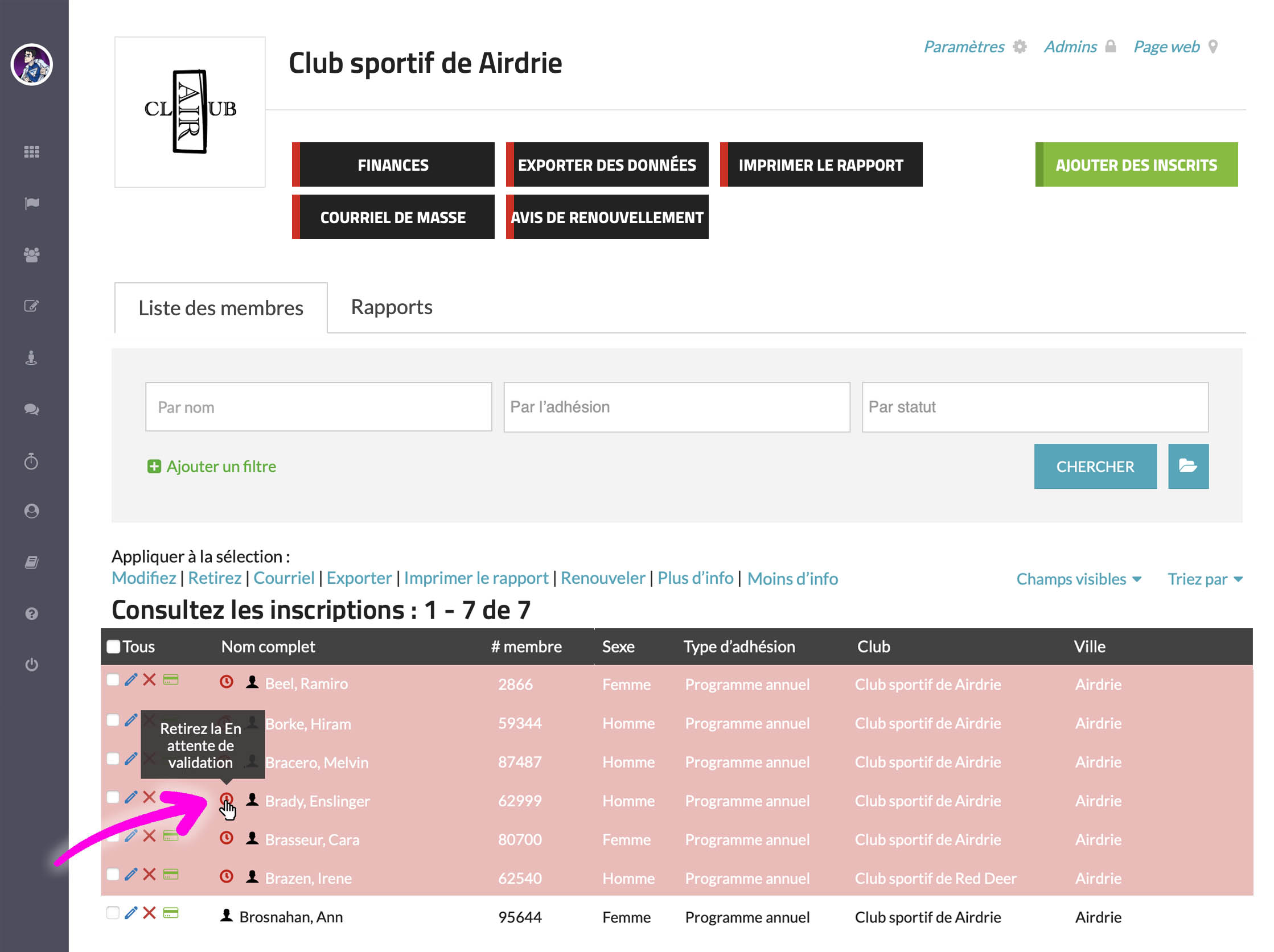Expand the Champs visibles dropdown
The height and width of the screenshot is (952, 1274).
pyautogui.click(x=1078, y=579)
